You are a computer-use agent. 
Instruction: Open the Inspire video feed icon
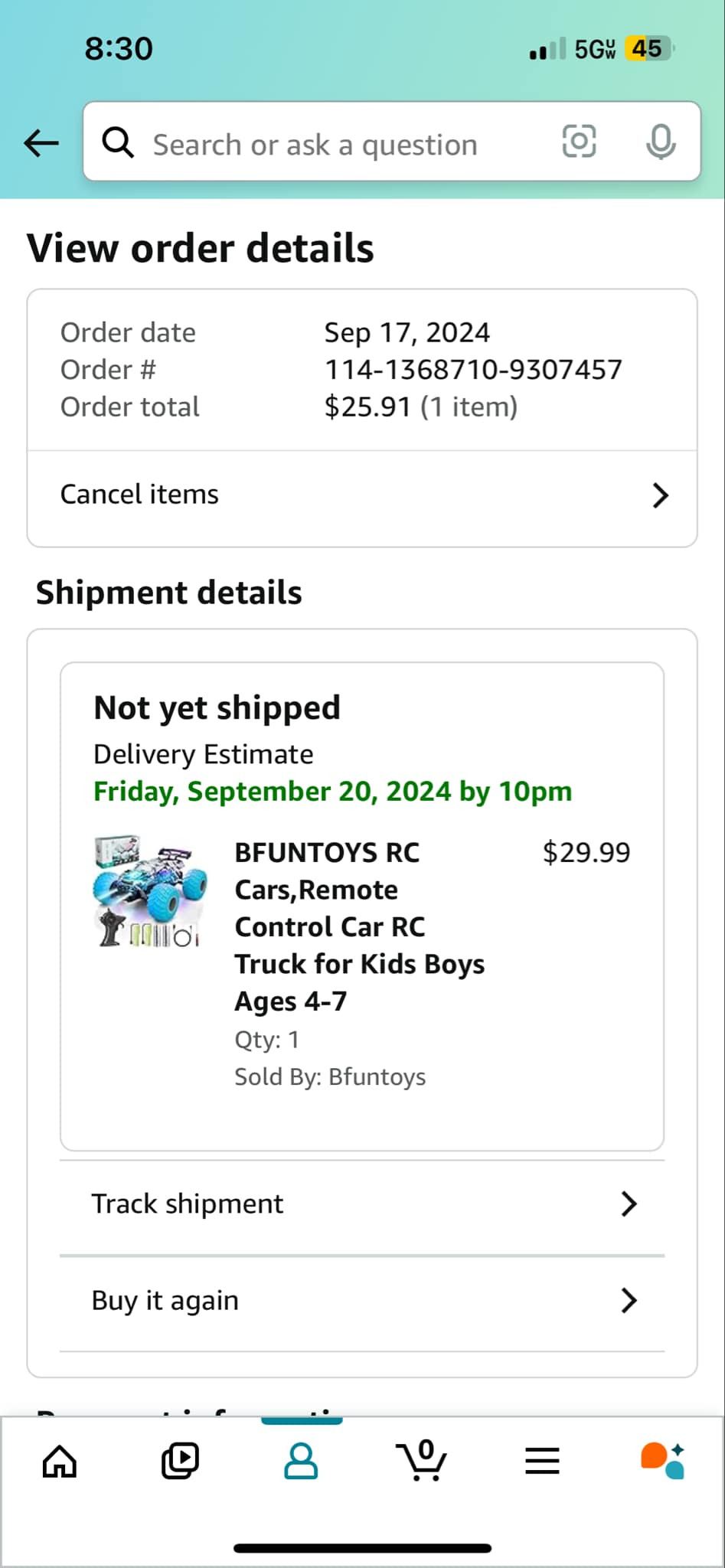(x=180, y=1461)
